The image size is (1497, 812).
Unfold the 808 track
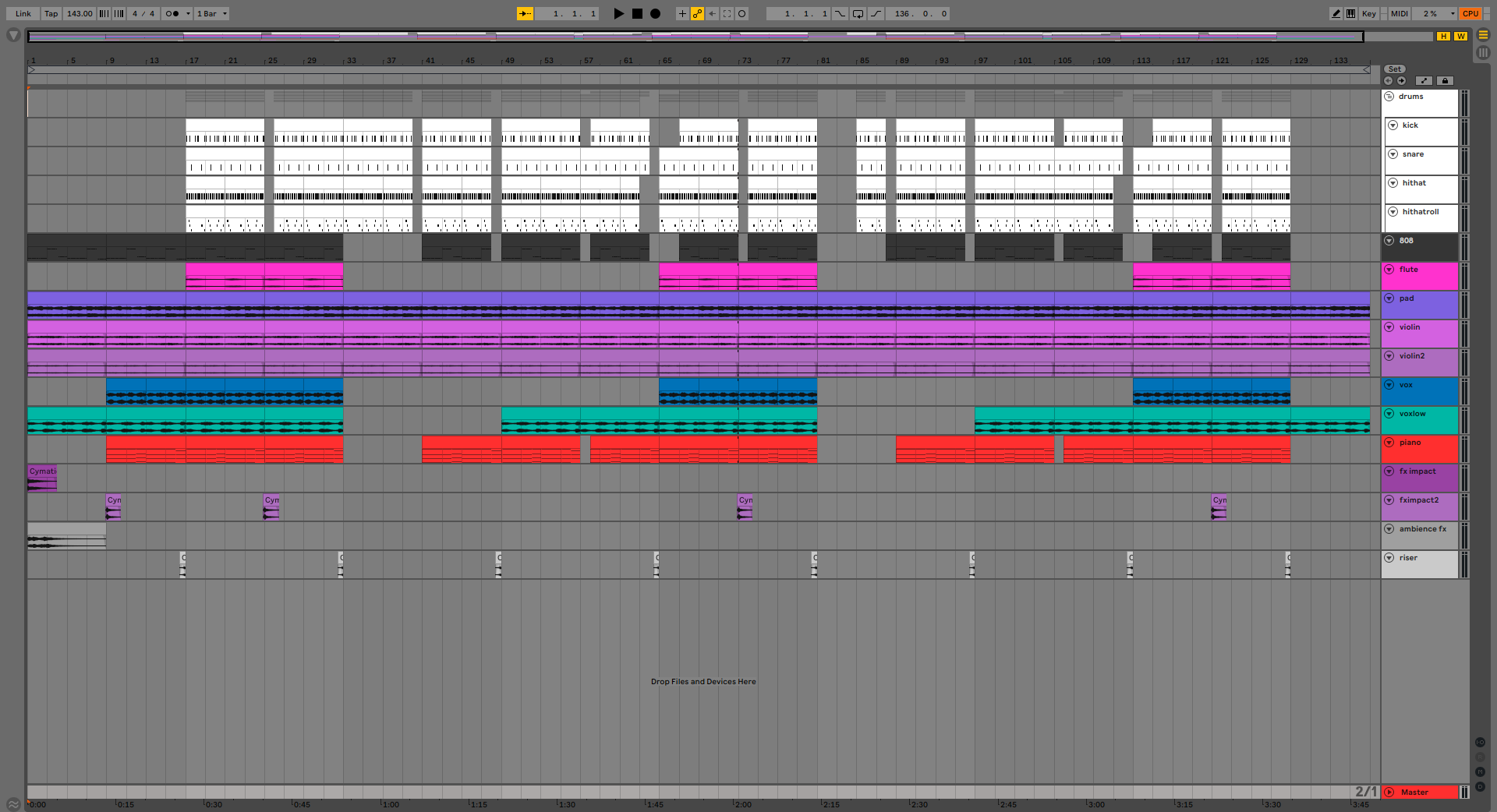(x=1389, y=241)
